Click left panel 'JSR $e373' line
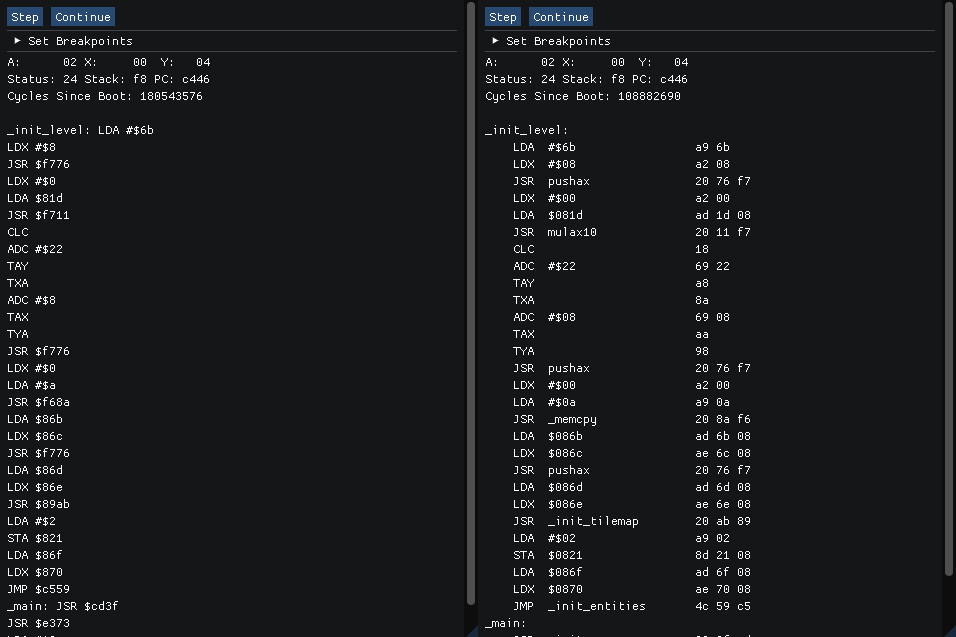Viewport: 956px width, 637px height. point(38,624)
